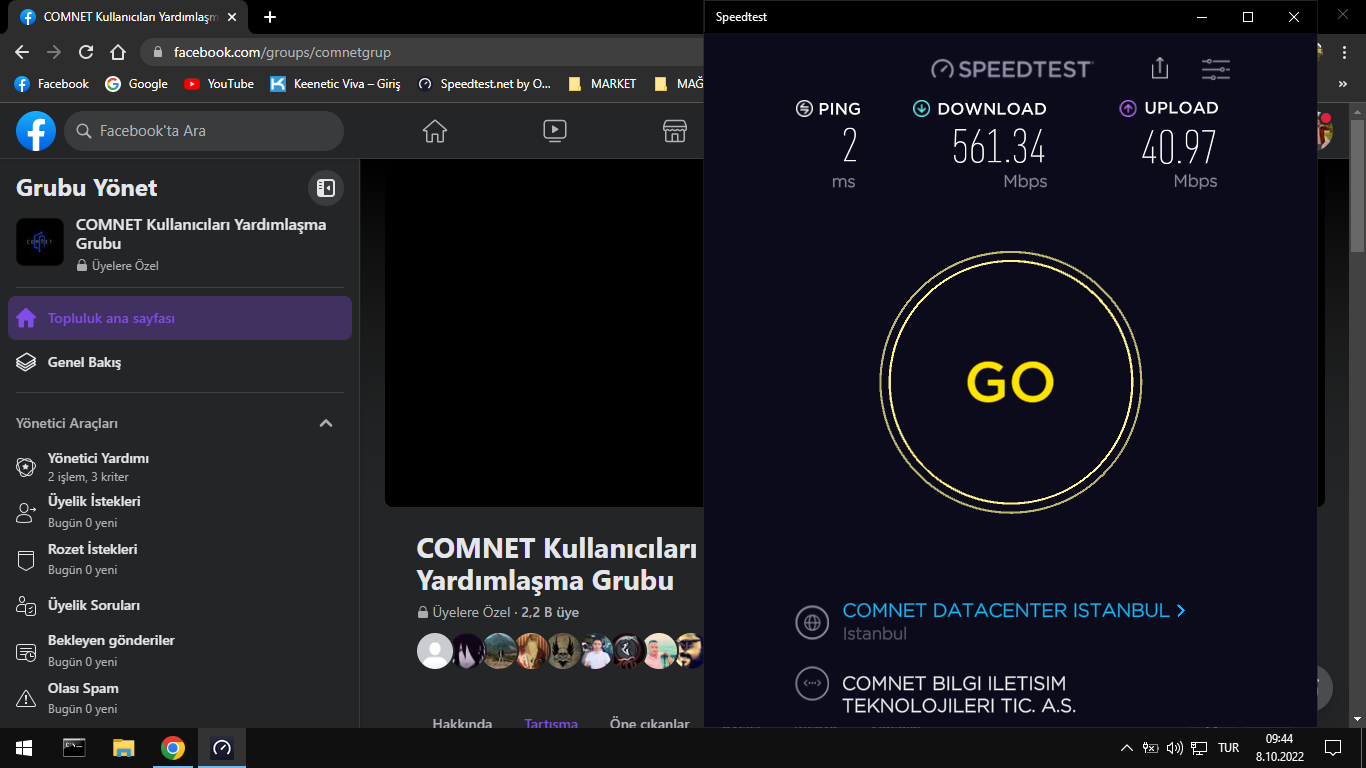
Task: Click the PING label
Action: click(x=840, y=109)
